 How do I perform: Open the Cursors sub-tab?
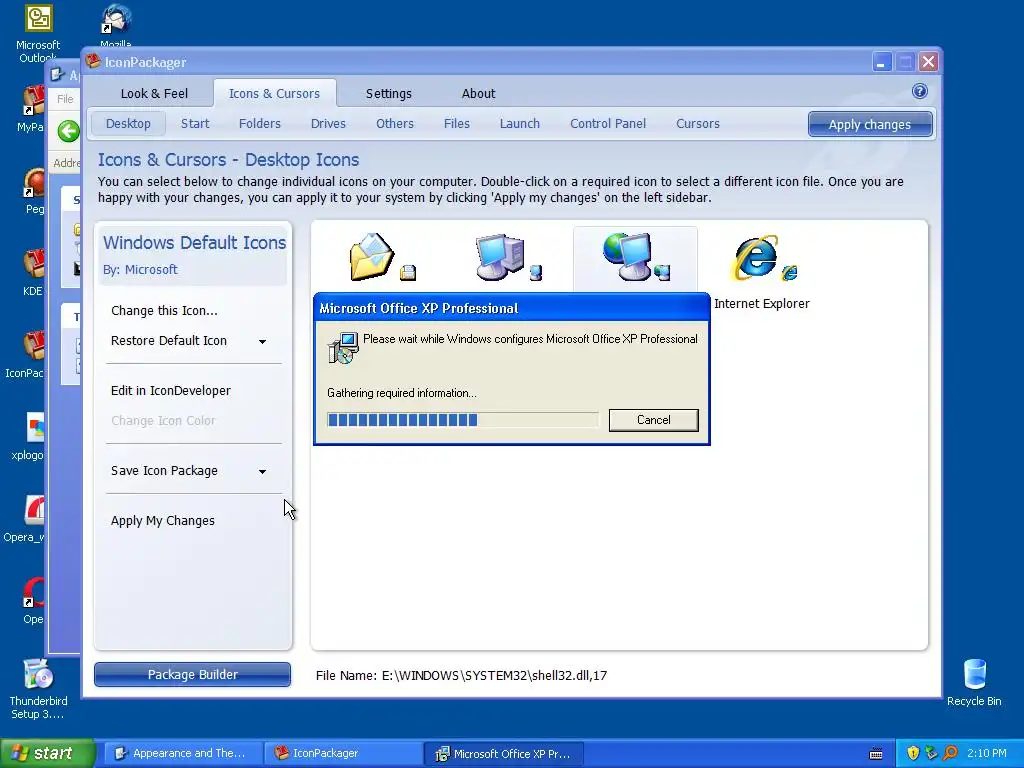[x=697, y=123]
